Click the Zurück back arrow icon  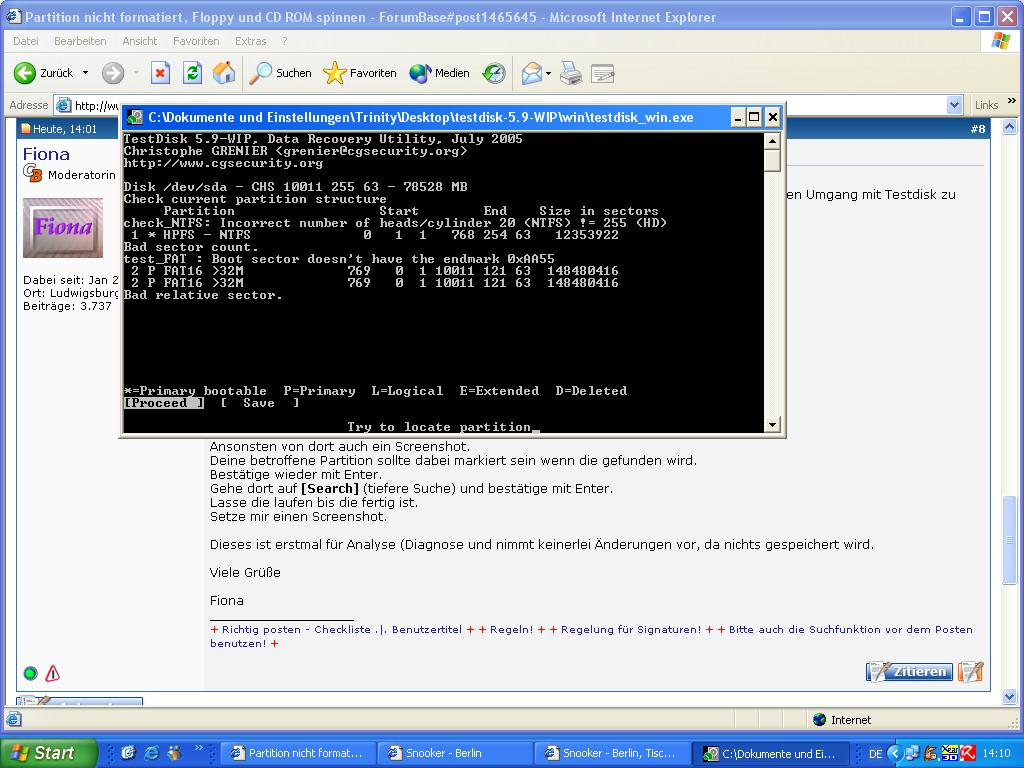pos(25,73)
